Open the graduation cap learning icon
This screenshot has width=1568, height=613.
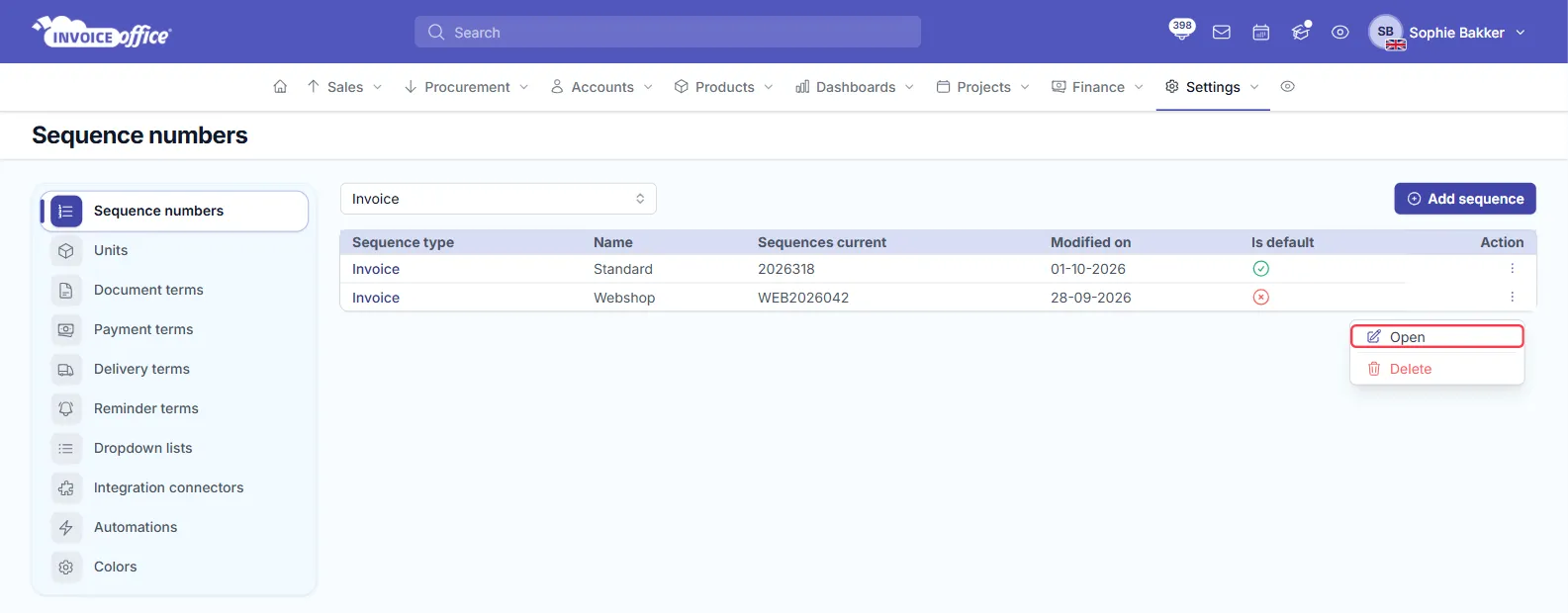pos(1301,32)
